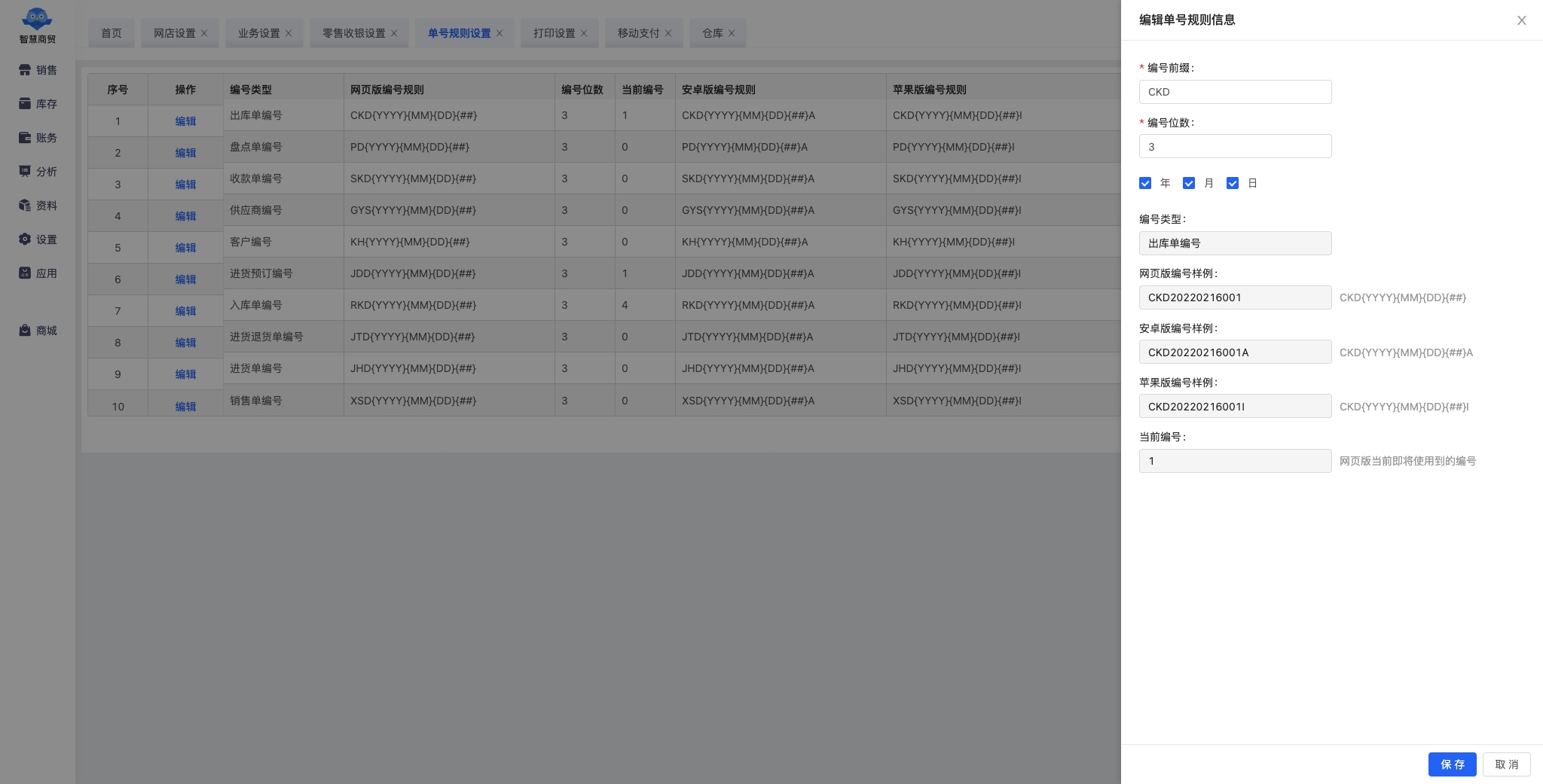Viewport: 1543px width, 784px height.
Task: Switch to the 移动支付 tab
Action: [638, 33]
